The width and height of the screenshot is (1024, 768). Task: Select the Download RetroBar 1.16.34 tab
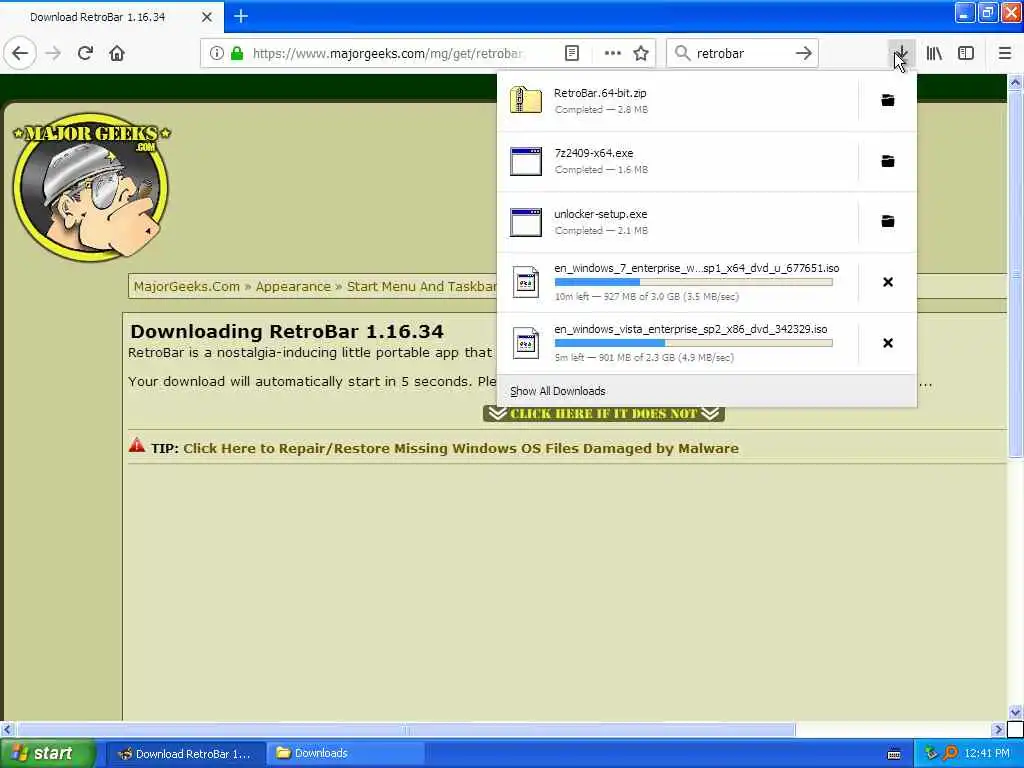click(x=98, y=17)
